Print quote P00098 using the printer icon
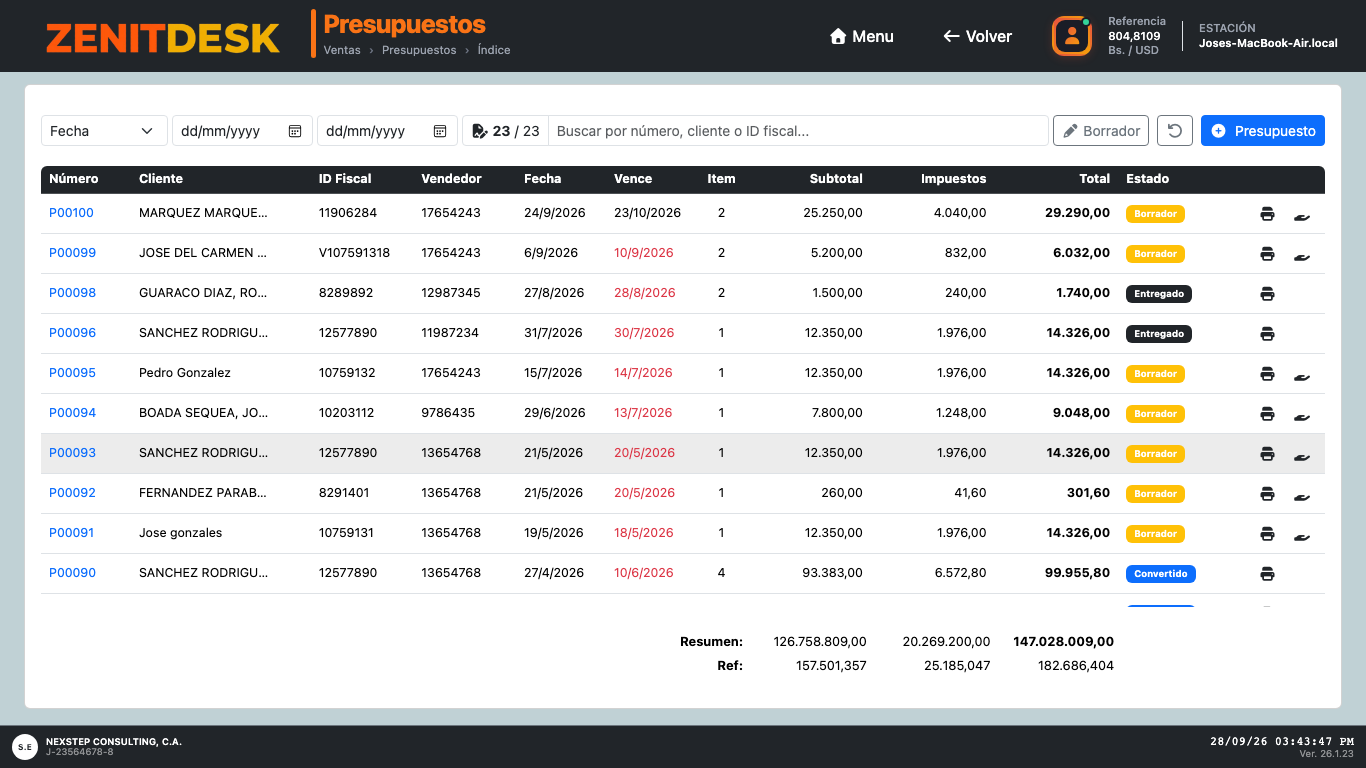The height and width of the screenshot is (768, 1366). point(1267,293)
